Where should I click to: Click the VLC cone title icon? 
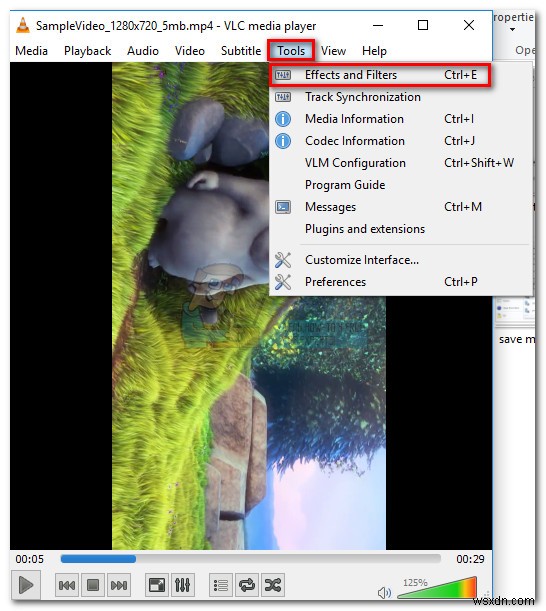pos(23,25)
